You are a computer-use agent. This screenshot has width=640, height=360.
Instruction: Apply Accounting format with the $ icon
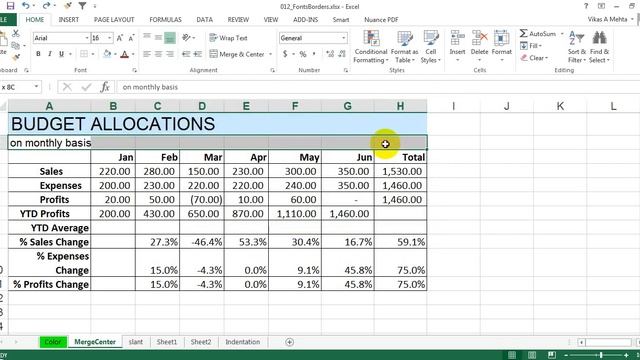[285, 54]
